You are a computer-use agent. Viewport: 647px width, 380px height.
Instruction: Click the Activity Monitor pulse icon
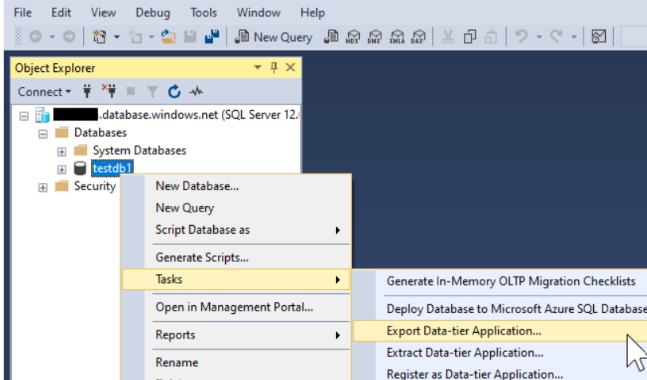tap(196, 91)
